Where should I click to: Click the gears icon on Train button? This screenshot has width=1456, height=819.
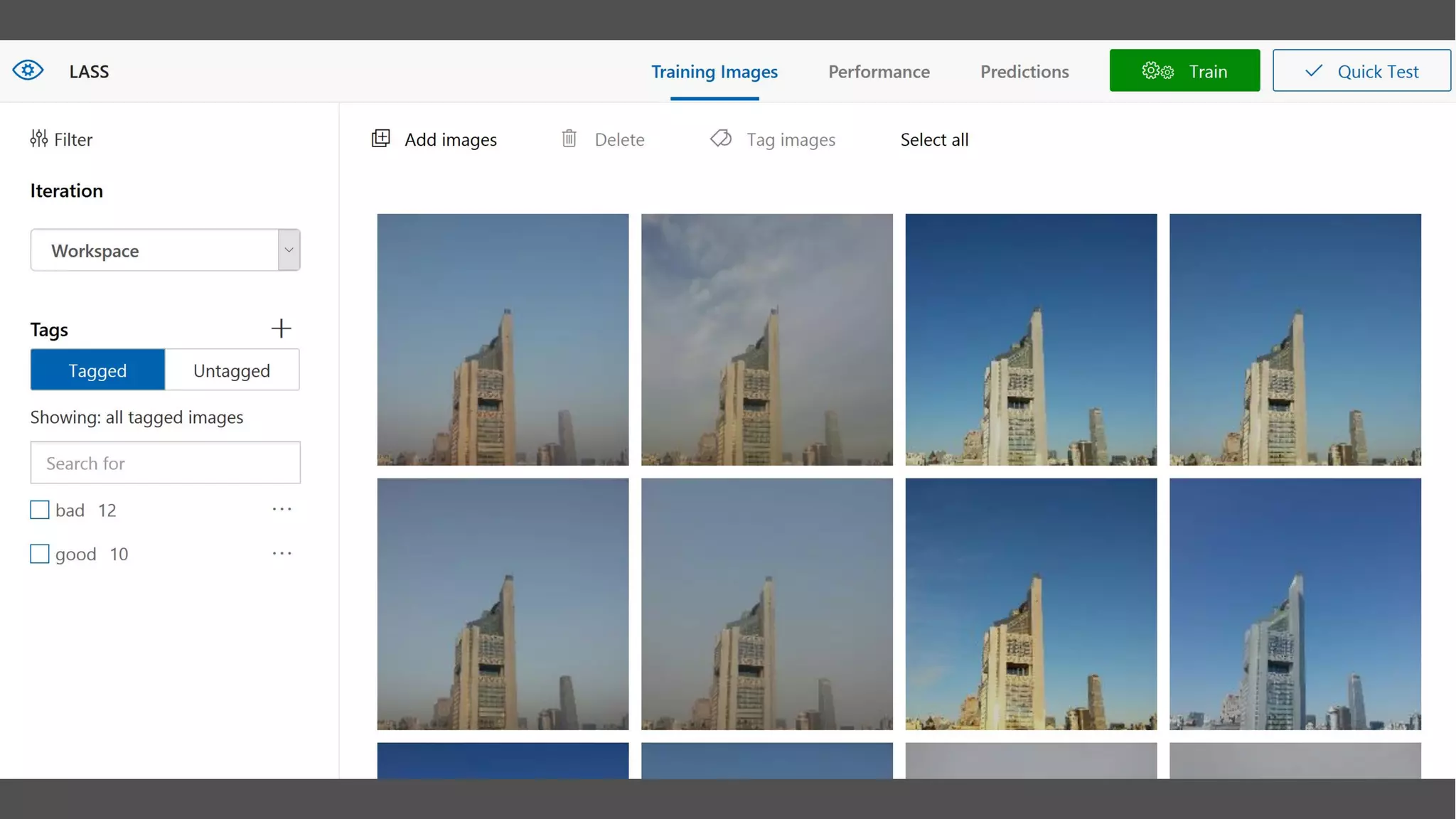[x=1157, y=71]
